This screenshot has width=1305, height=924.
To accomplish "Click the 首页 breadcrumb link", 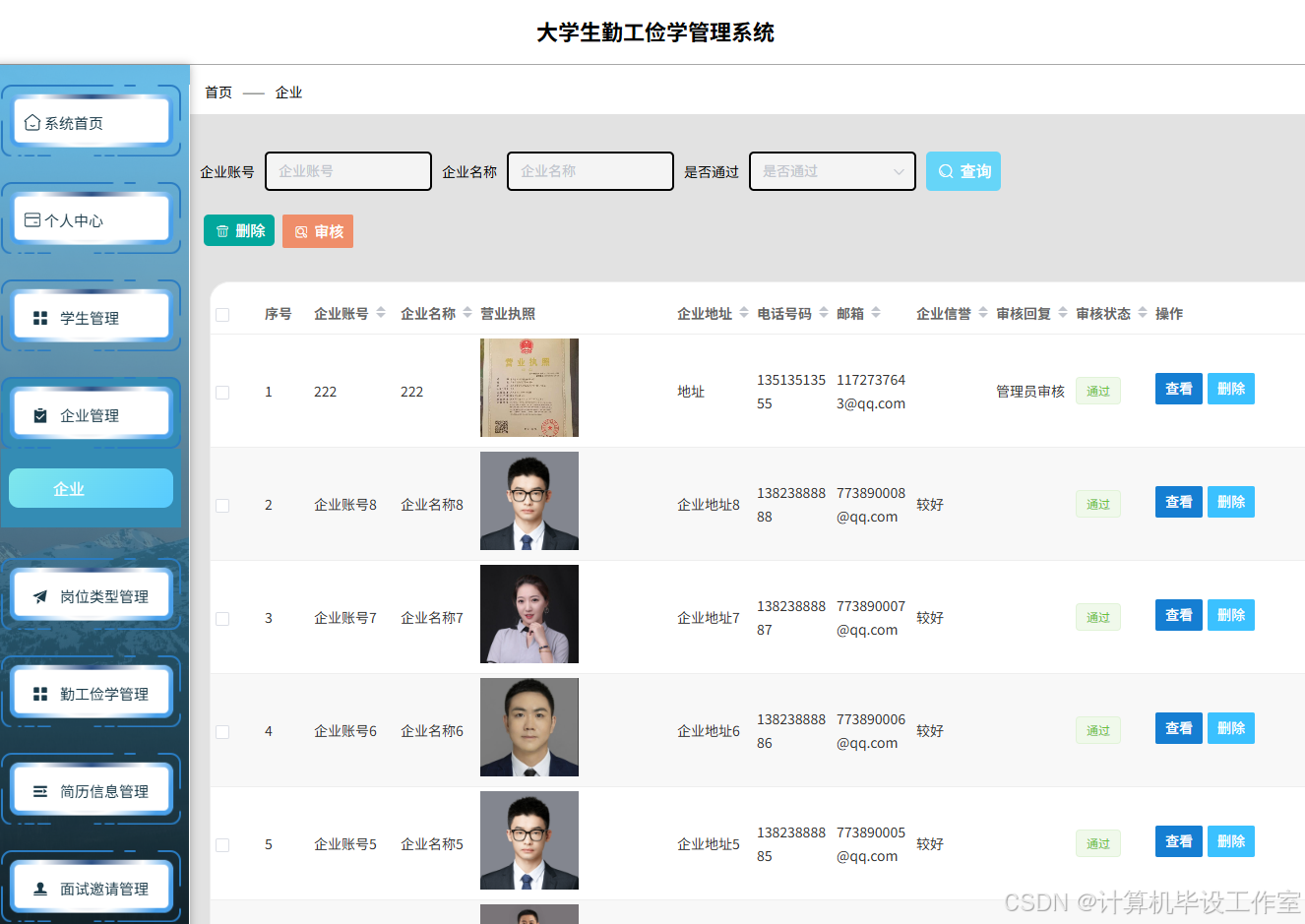I will [x=218, y=92].
